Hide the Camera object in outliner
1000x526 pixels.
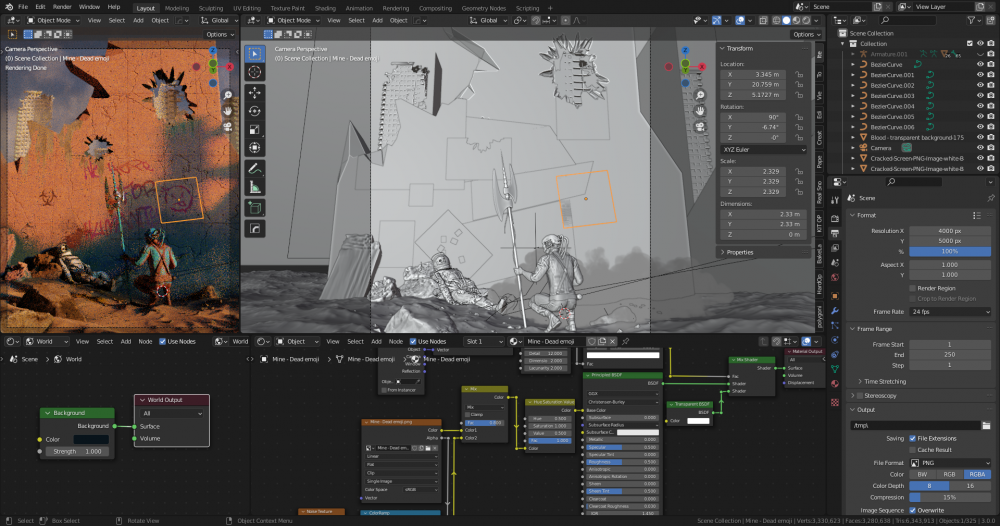(x=980, y=148)
